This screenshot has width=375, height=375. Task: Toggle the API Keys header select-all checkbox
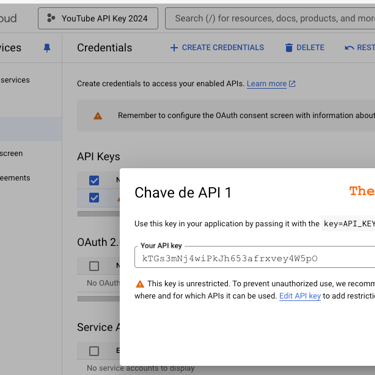[94, 180]
